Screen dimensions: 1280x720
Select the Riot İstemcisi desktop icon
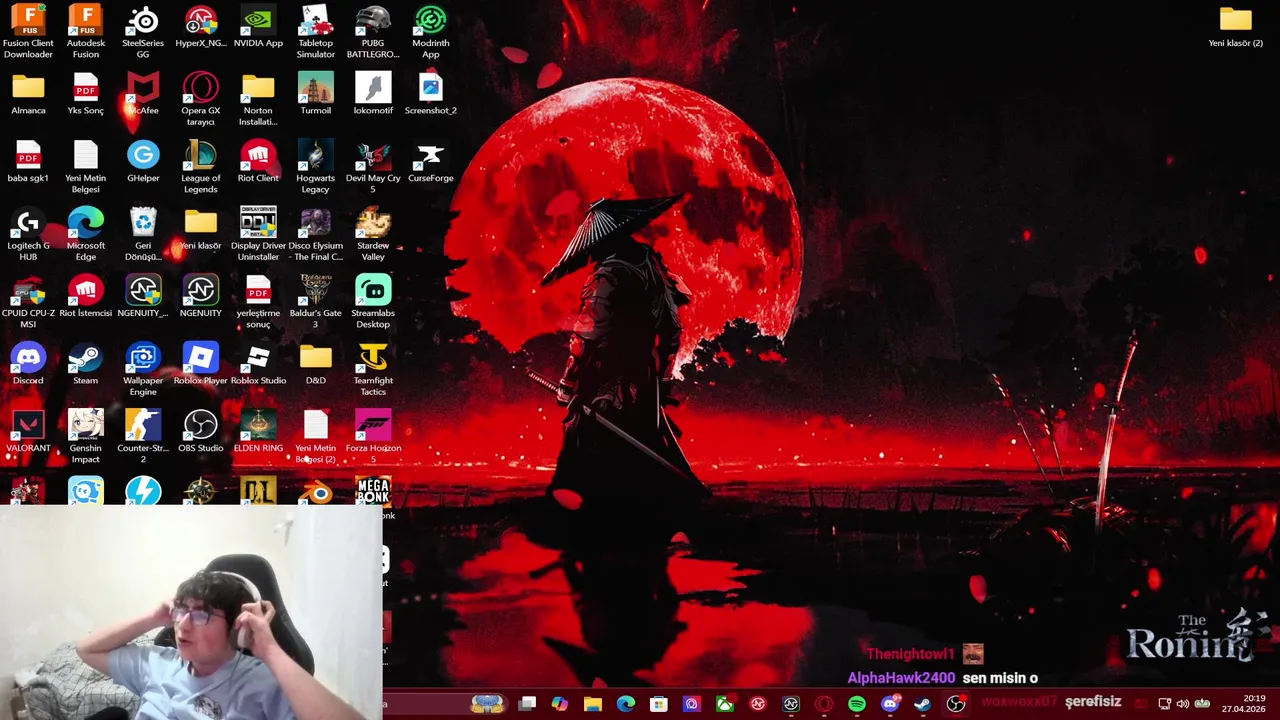pyautogui.click(x=86, y=297)
